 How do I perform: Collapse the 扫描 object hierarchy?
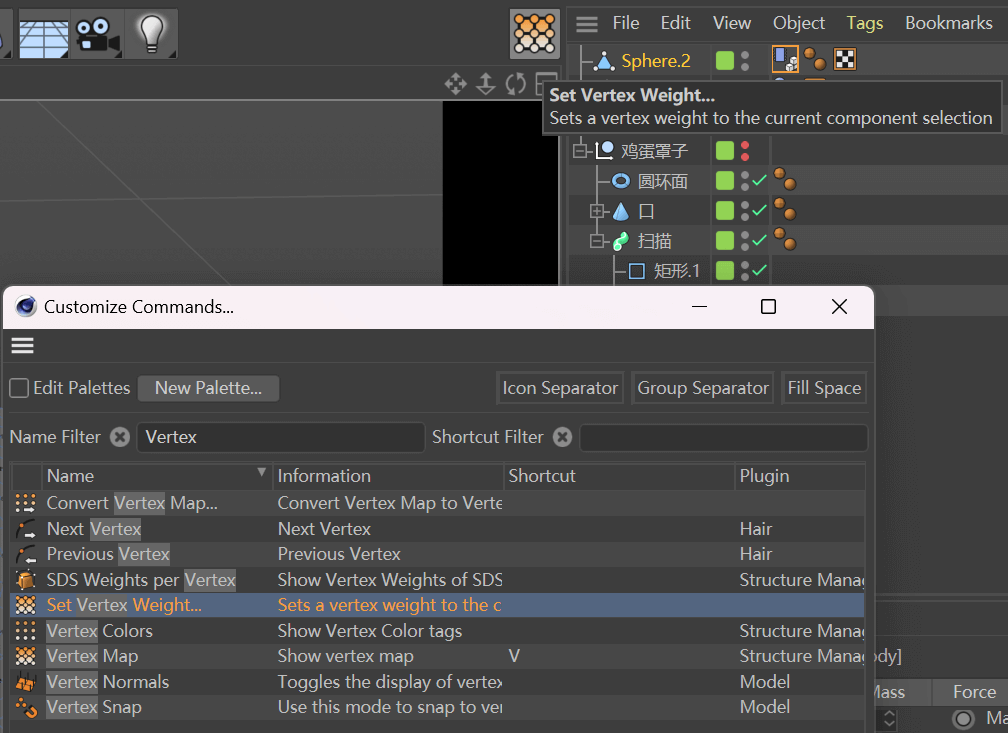(x=597, y=241)
